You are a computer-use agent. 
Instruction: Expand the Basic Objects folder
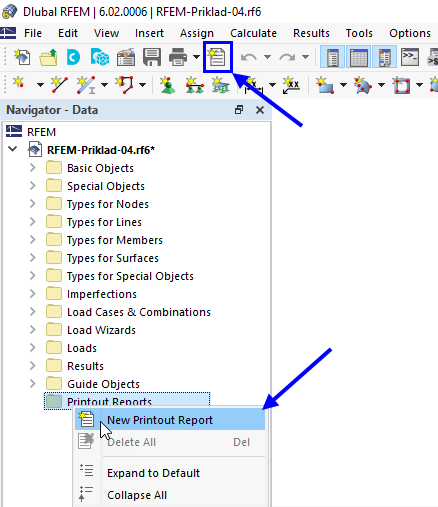[x=32, y=167]
